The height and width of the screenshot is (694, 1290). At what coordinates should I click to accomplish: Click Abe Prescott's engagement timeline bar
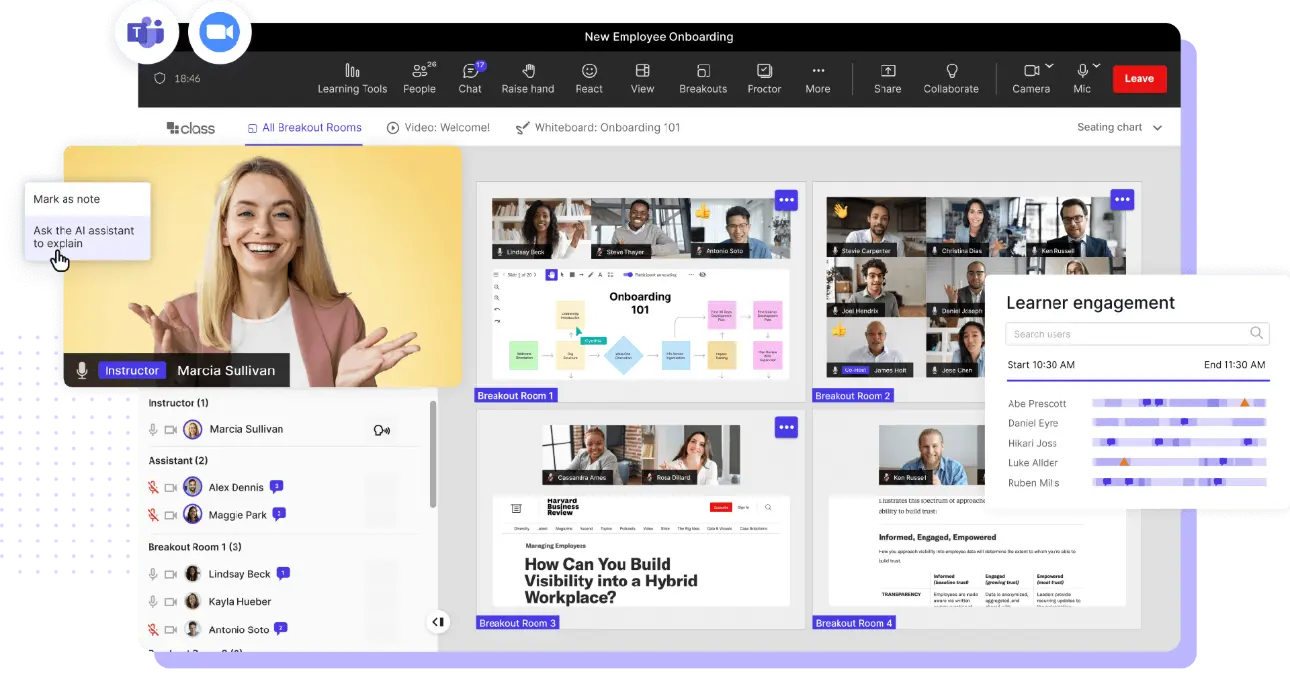[1179, 403]
